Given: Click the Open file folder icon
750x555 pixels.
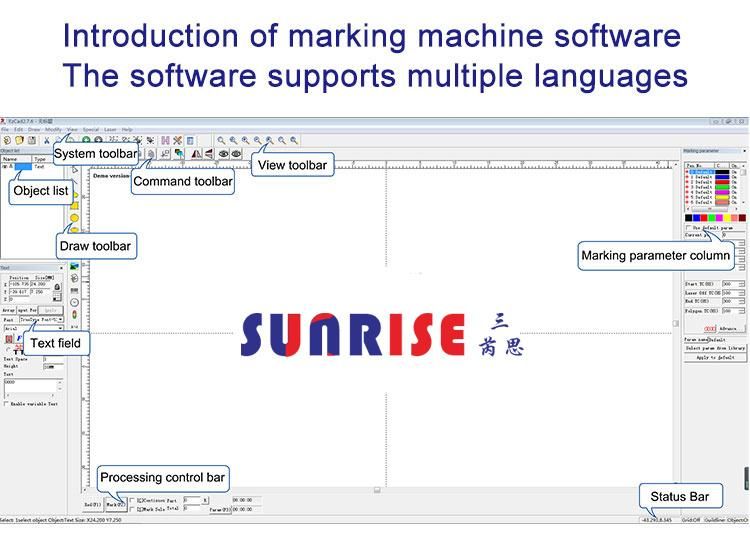Looking at the screenshot, I should pos(19,140).
